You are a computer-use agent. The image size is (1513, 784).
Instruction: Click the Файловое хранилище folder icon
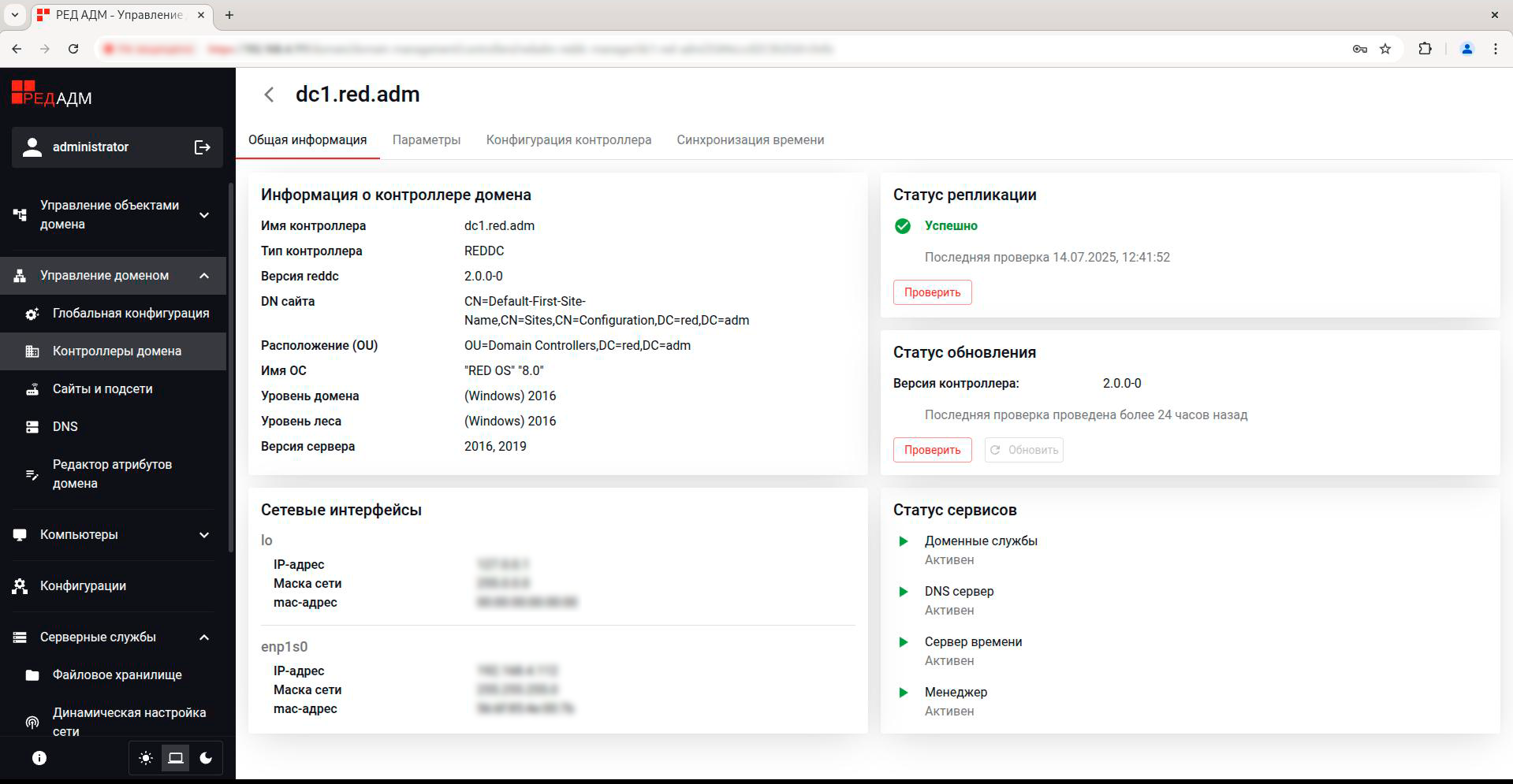(32, 675)
